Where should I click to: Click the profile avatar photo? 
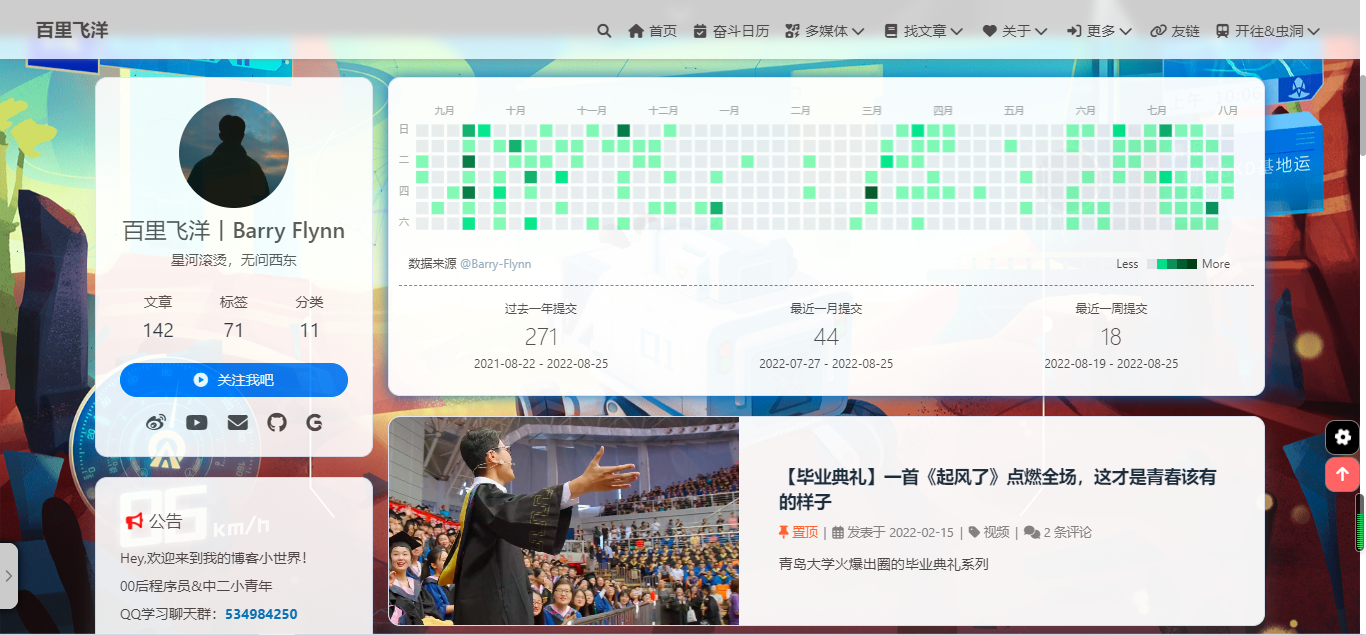(234, 153)
